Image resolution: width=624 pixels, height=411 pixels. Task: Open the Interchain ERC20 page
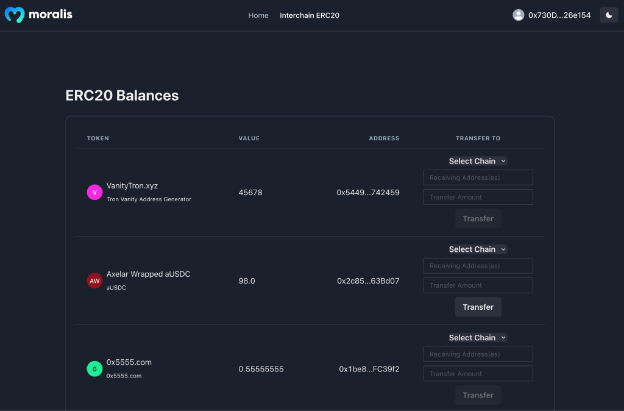(309, 16)
